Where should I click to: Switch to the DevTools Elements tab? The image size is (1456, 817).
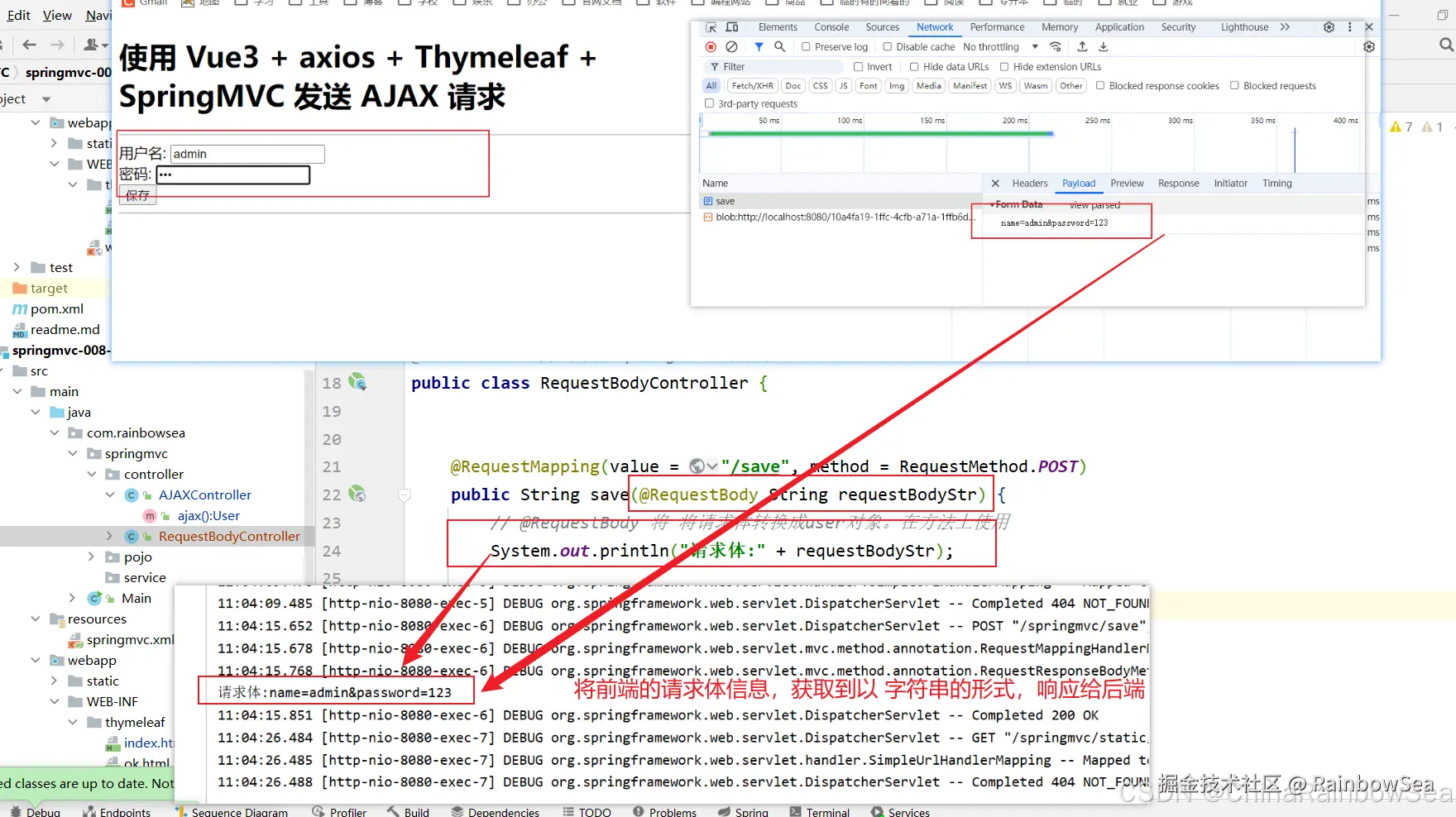coord(778,27)
